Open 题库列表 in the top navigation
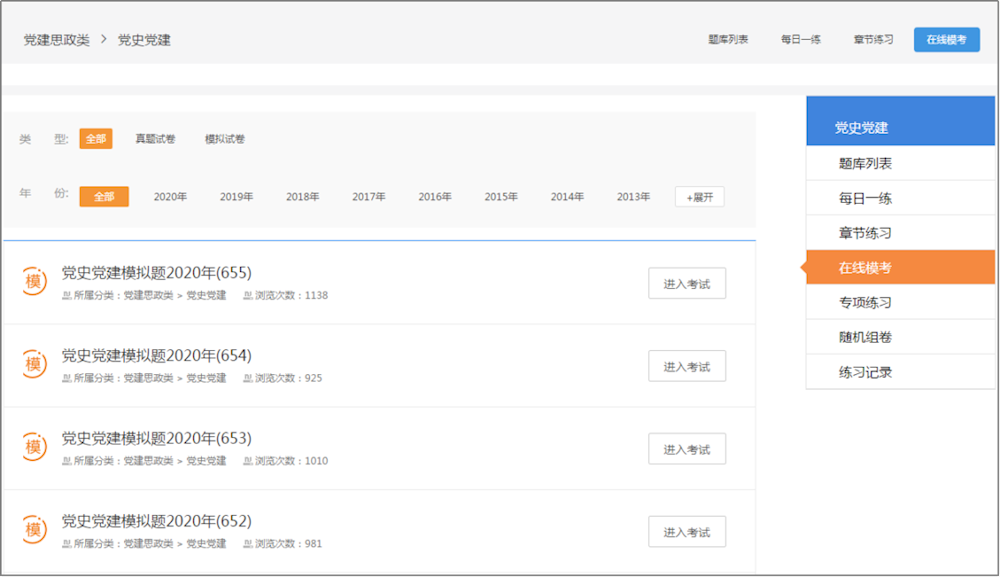The image size is (1000, 577). tap(728, 40)
